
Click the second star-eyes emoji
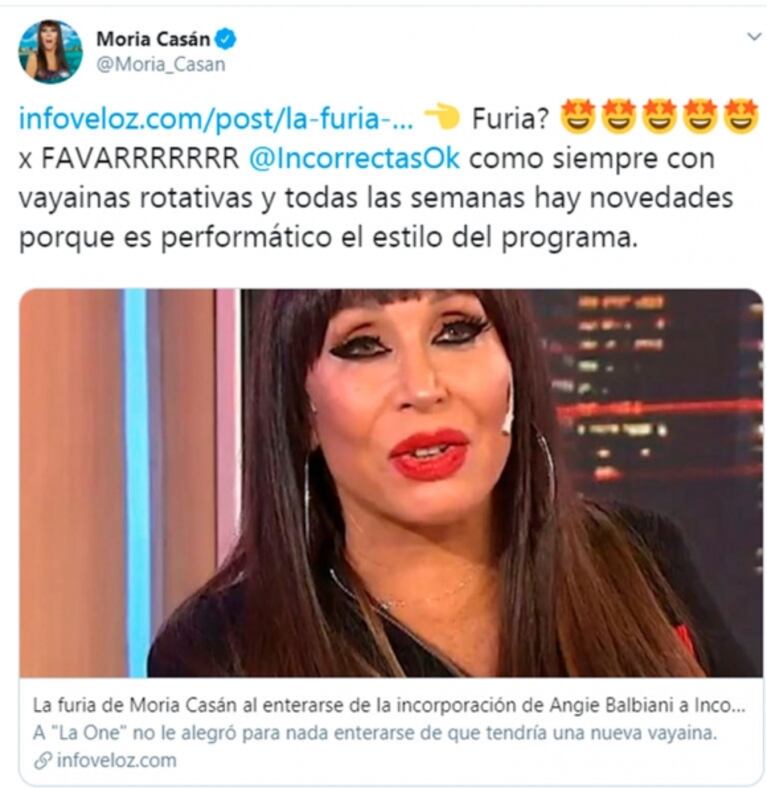(x=619, y=117)
